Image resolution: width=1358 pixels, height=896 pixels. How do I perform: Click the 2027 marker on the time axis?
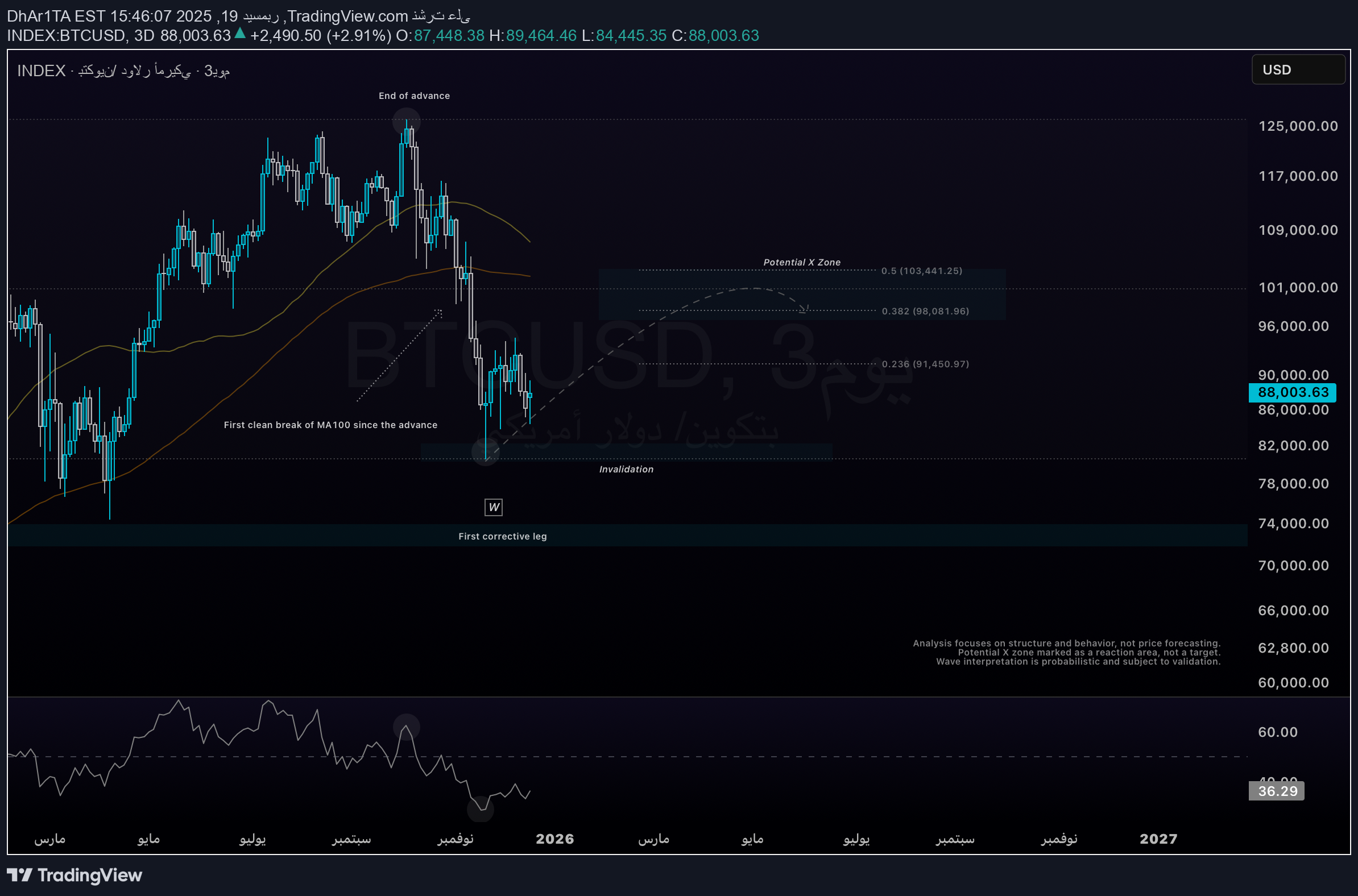[x=1158, y=839]
